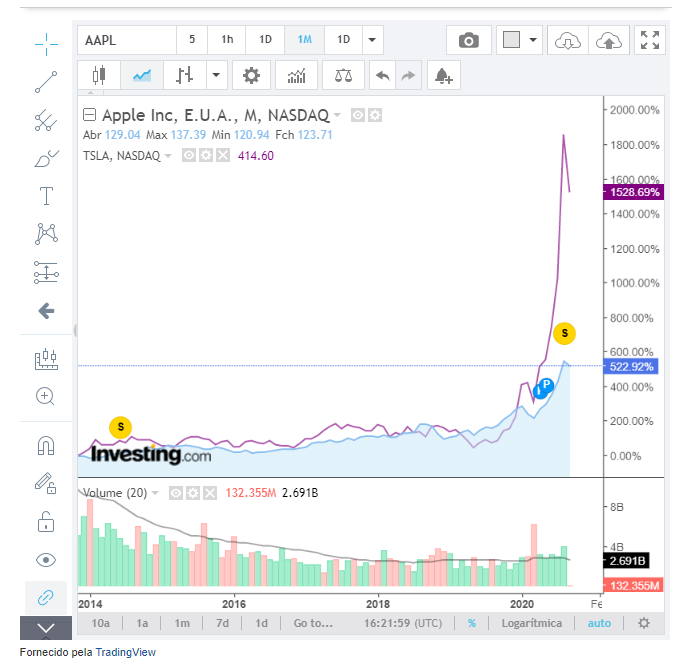
Task: Enter fullscreen mode with expand icon
Action: pyautogui.click(x=650, y=40)
